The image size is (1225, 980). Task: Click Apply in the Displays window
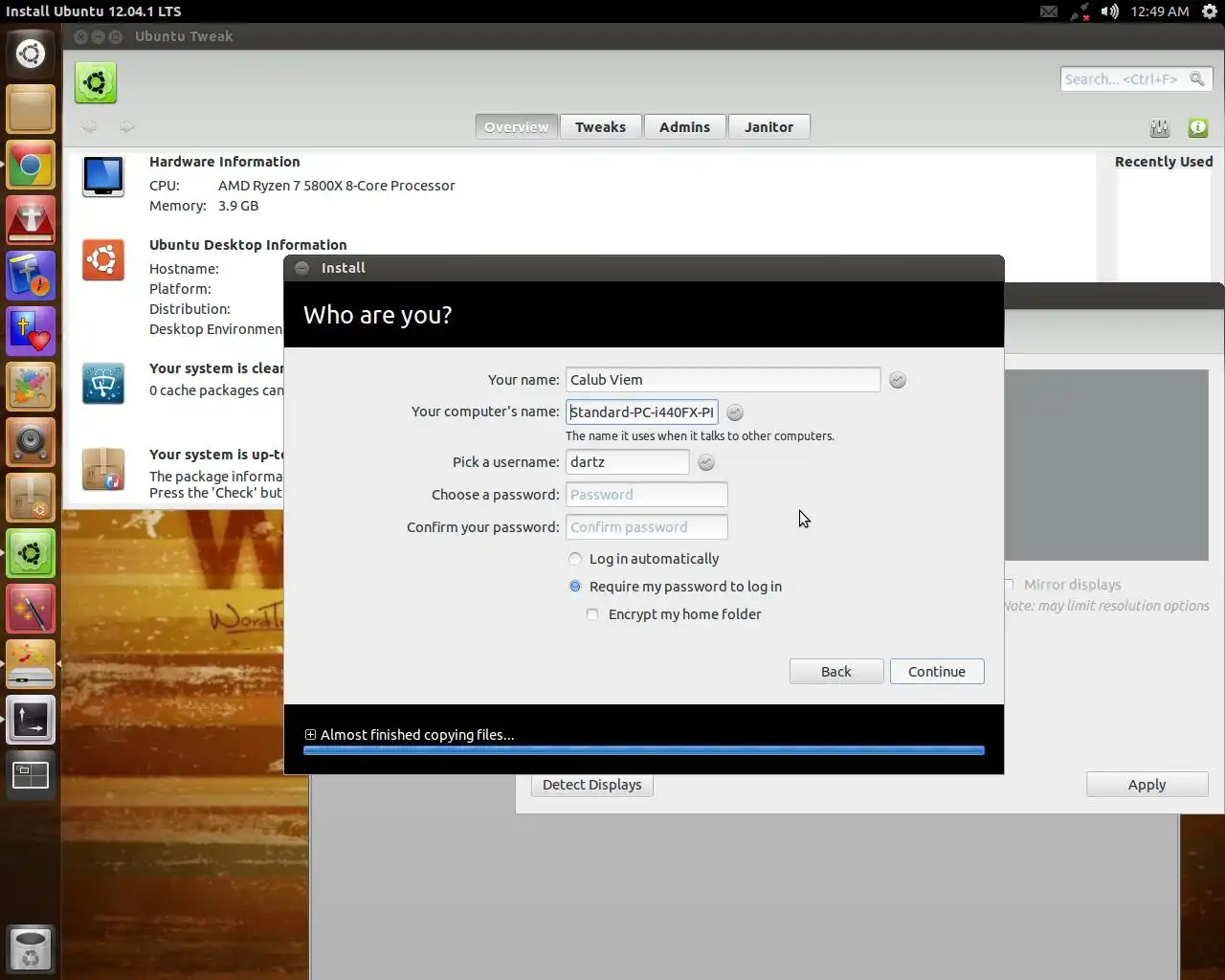[1147, 785]
